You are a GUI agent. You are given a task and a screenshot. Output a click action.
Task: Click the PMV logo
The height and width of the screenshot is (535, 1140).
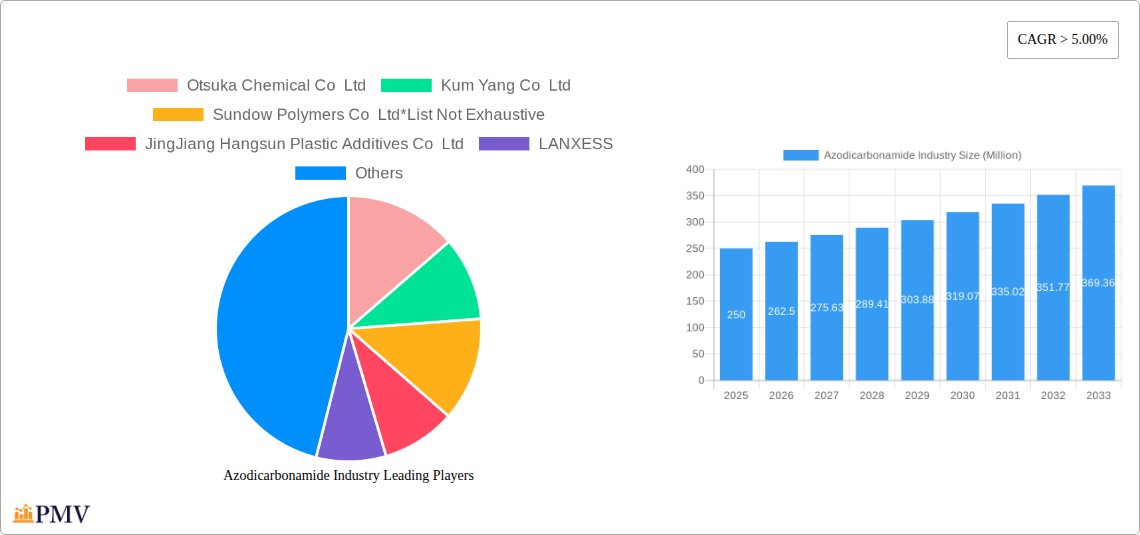[x=52, y=514]
